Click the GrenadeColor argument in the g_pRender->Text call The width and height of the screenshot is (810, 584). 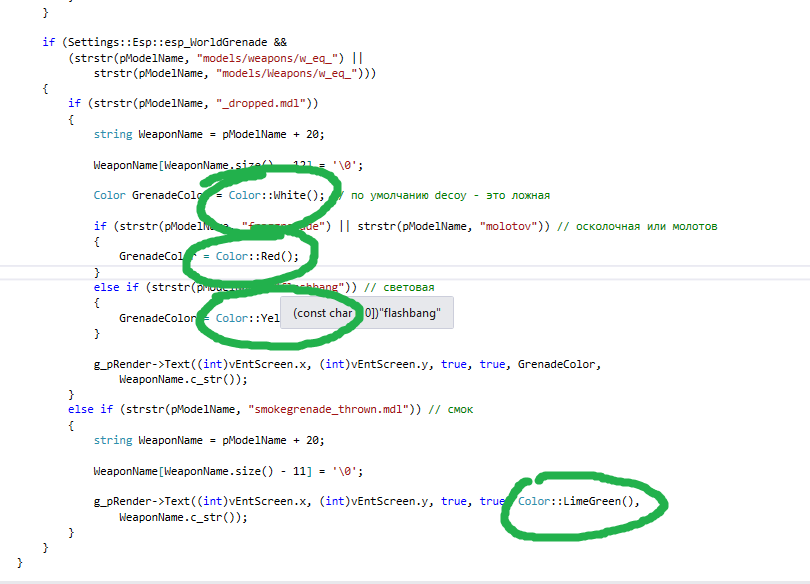[556, 364]
